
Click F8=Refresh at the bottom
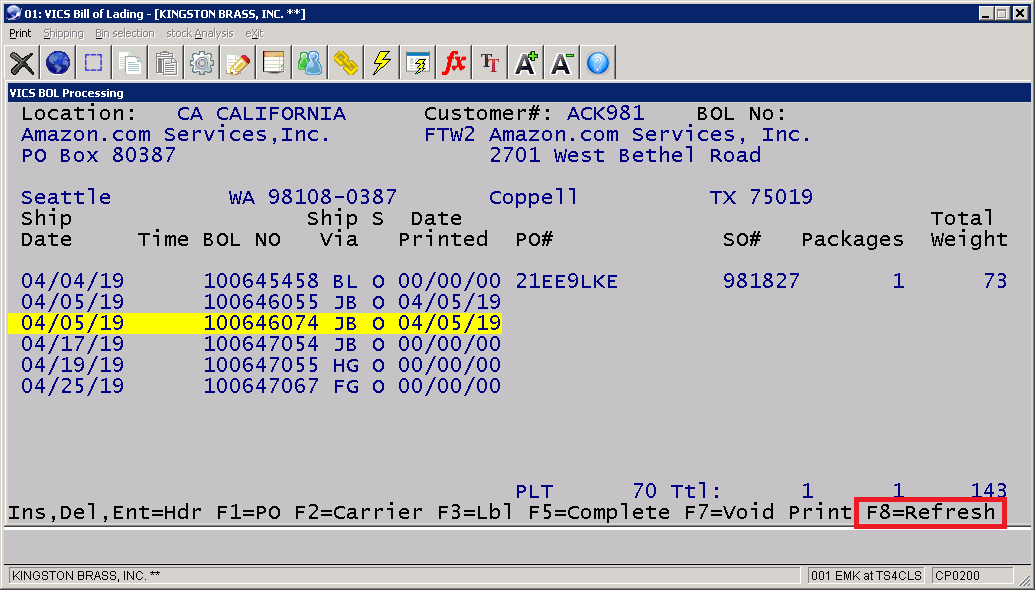930,512
